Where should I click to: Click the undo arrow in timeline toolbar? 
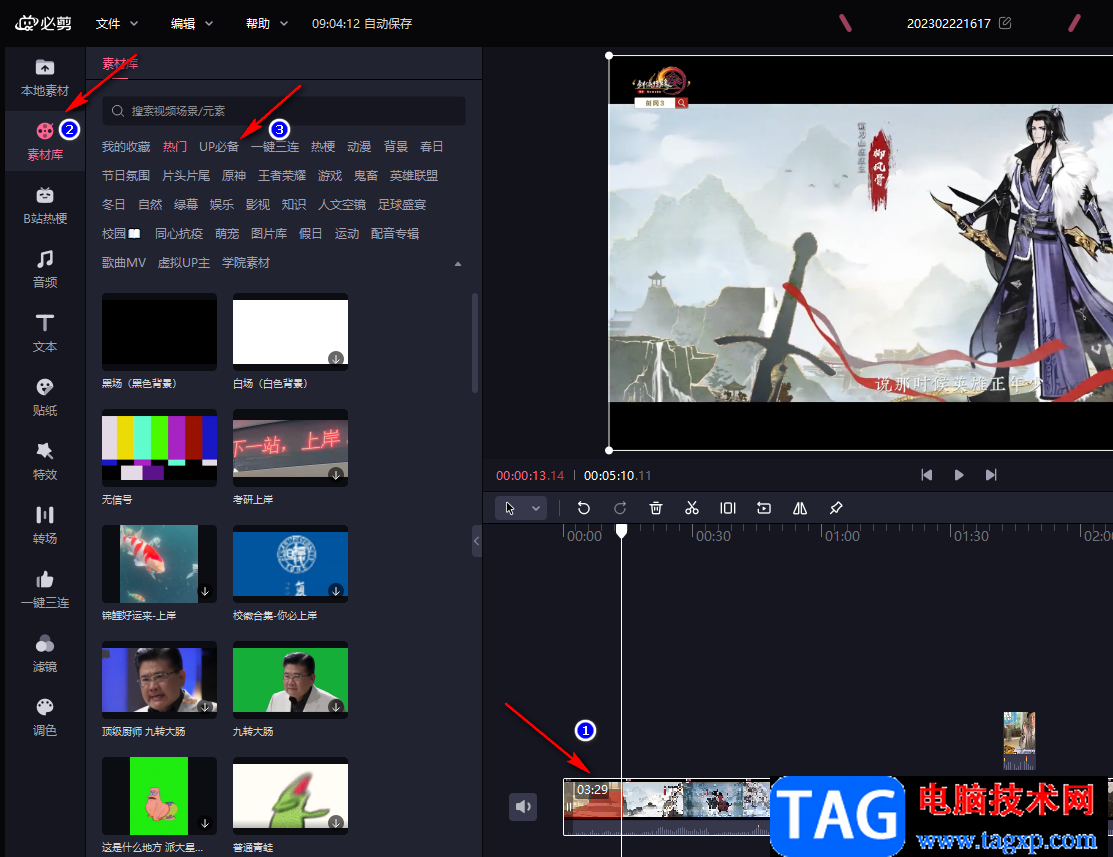(583, 508)
